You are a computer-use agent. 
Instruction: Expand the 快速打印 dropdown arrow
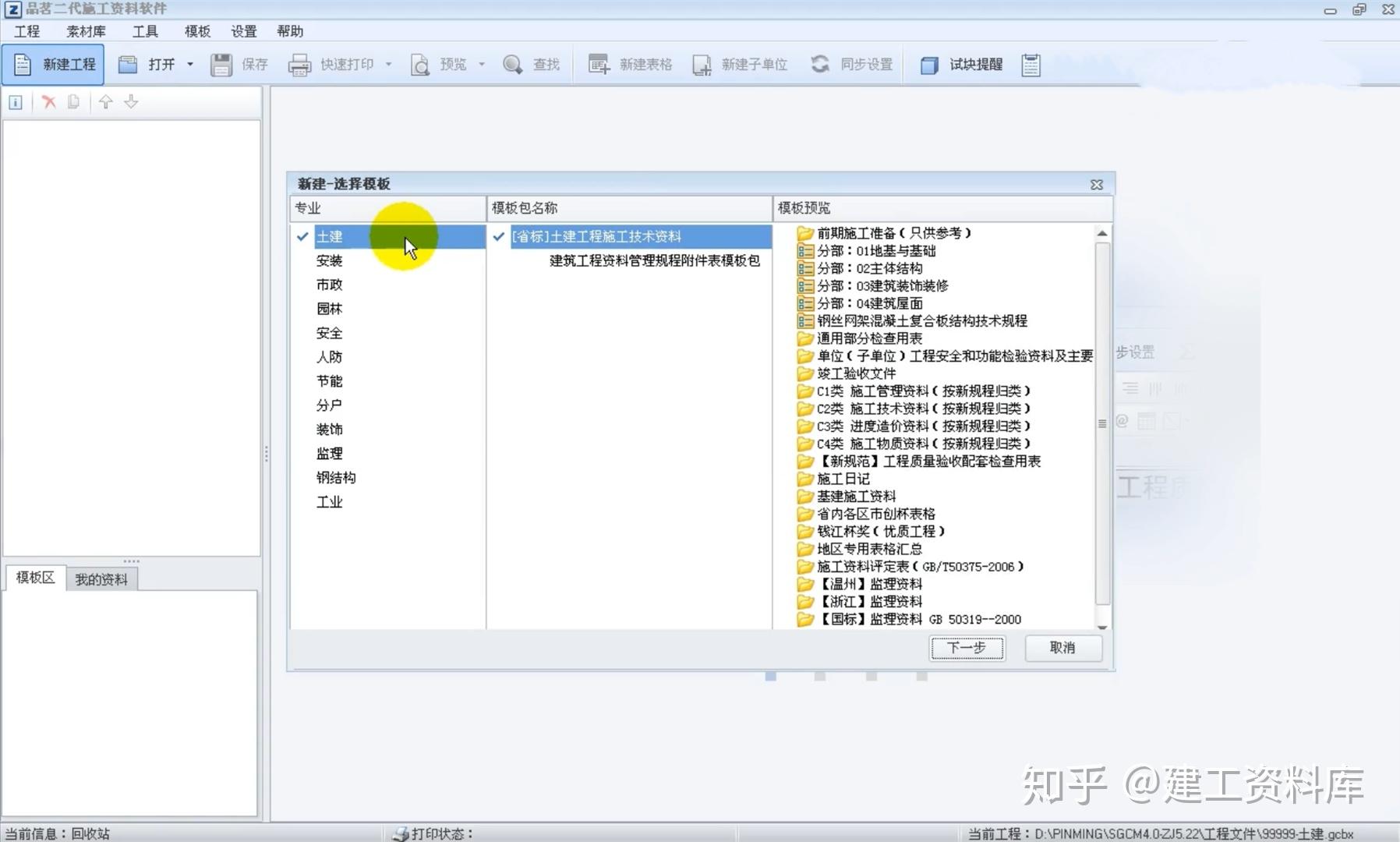[388, 65]
